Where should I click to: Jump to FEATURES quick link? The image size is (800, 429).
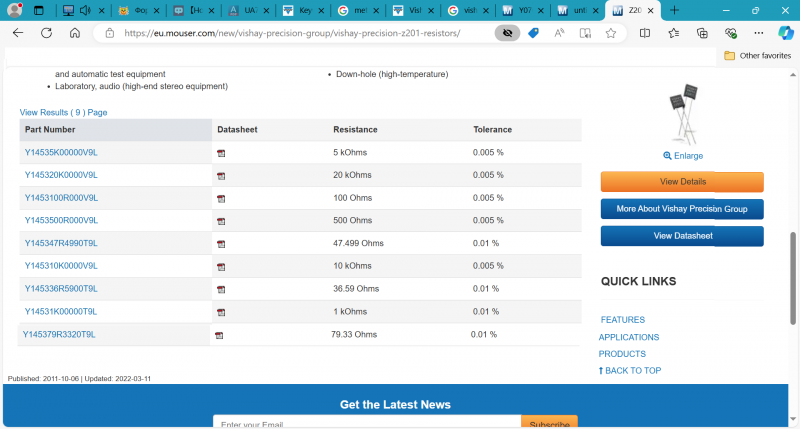click(622, 320)
